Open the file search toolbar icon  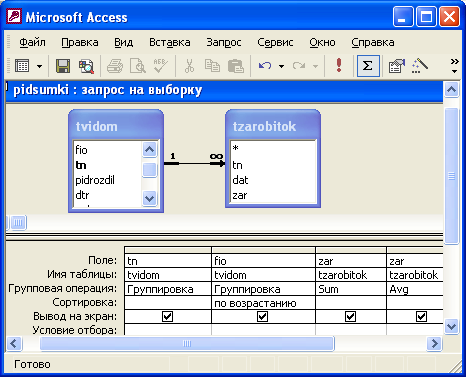tap(86, 66)
